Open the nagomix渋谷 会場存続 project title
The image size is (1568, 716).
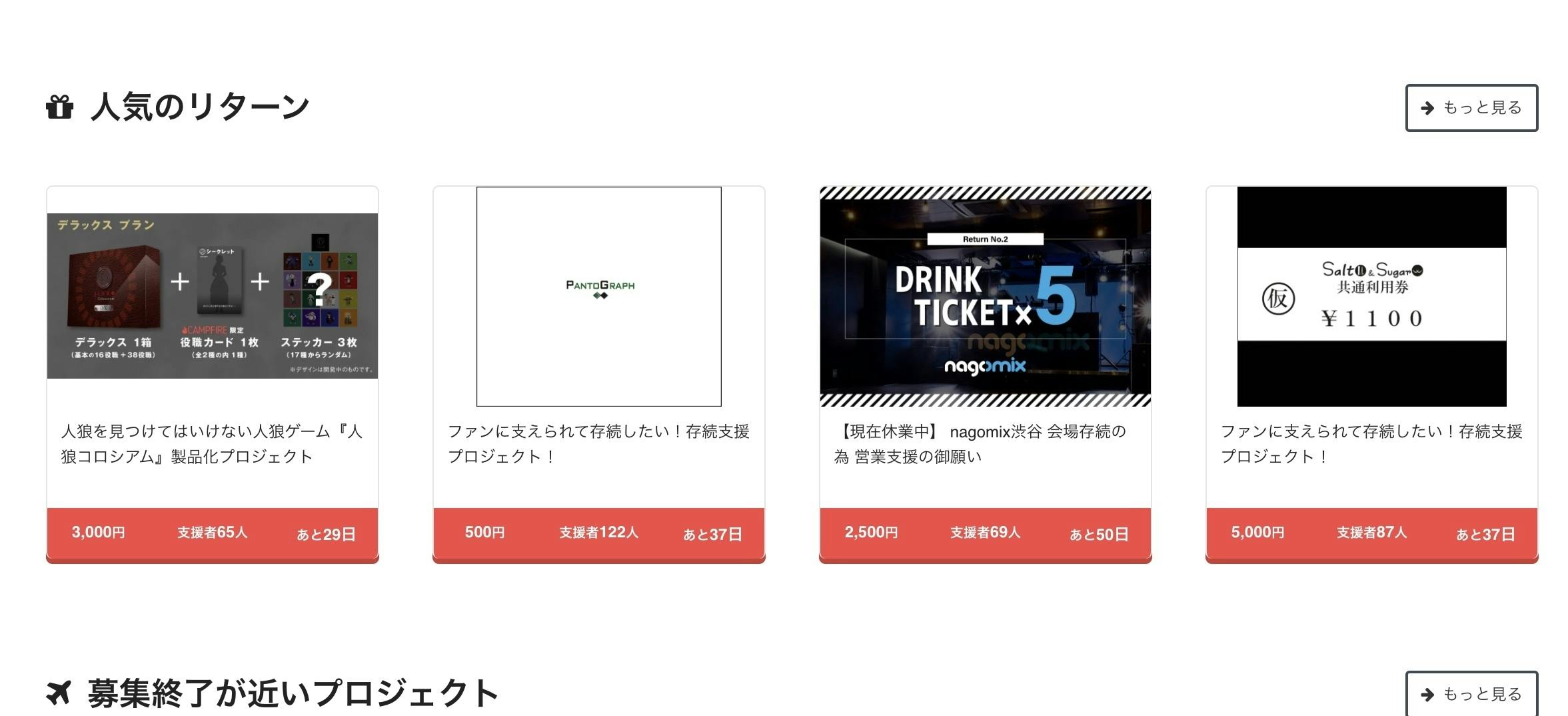tap(980, 444)
